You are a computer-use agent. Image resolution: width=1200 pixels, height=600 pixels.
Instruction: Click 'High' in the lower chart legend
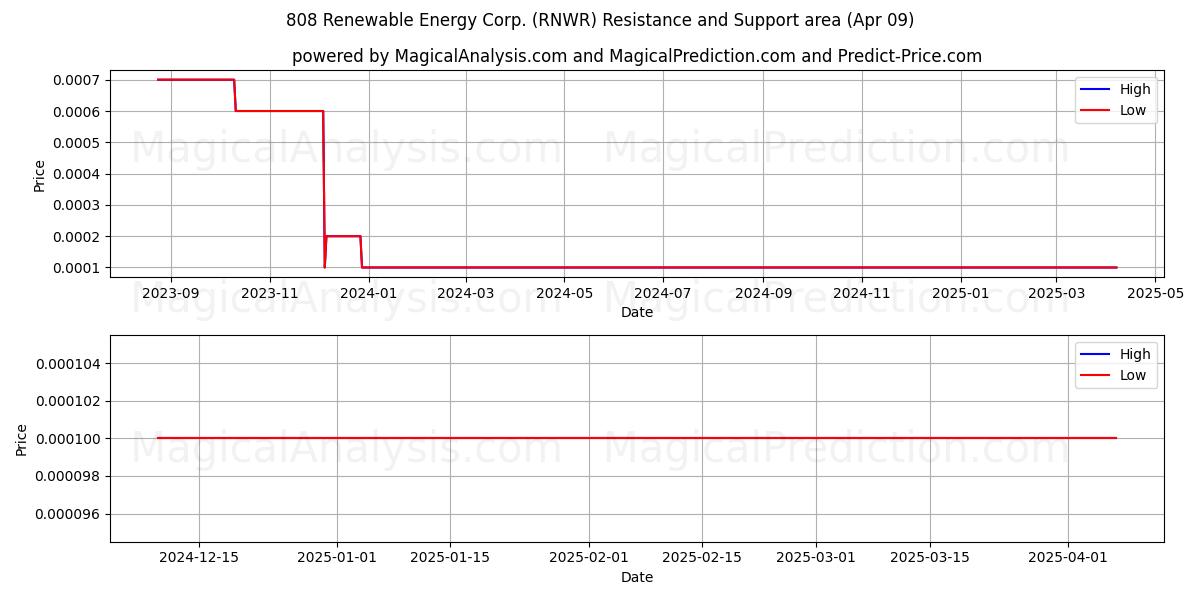coord(1135,354)
